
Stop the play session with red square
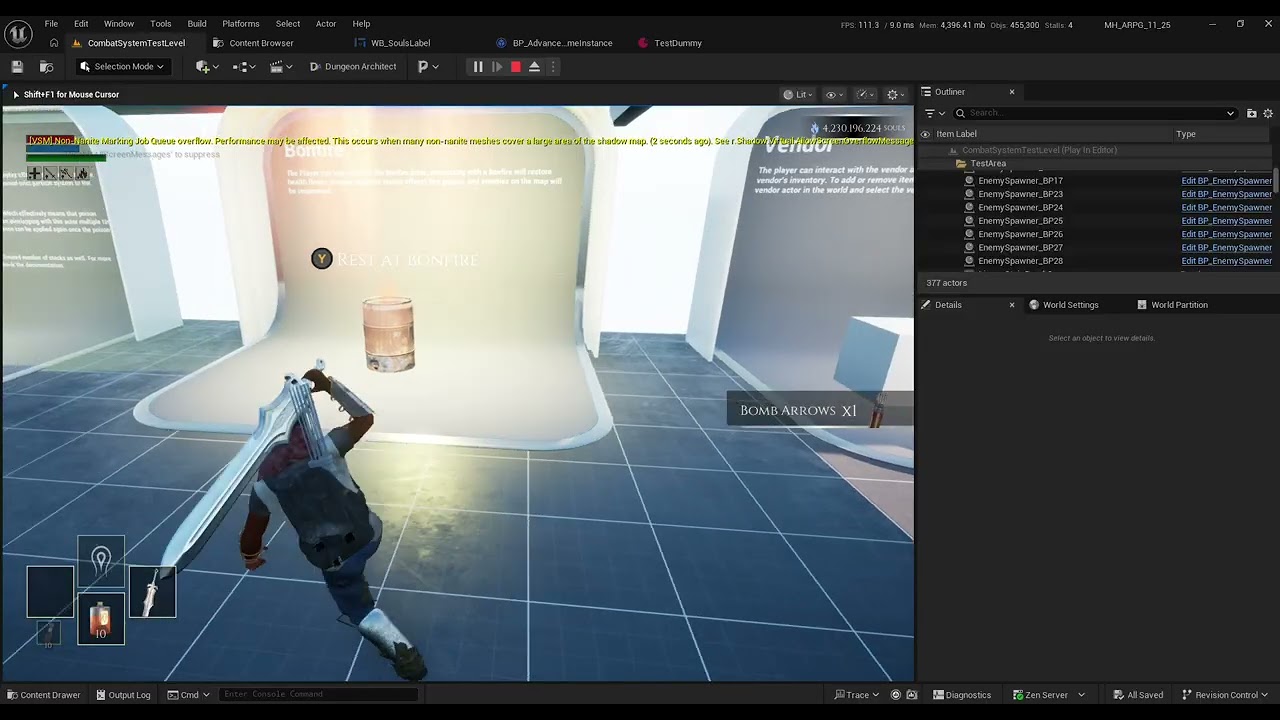(516, 67)
